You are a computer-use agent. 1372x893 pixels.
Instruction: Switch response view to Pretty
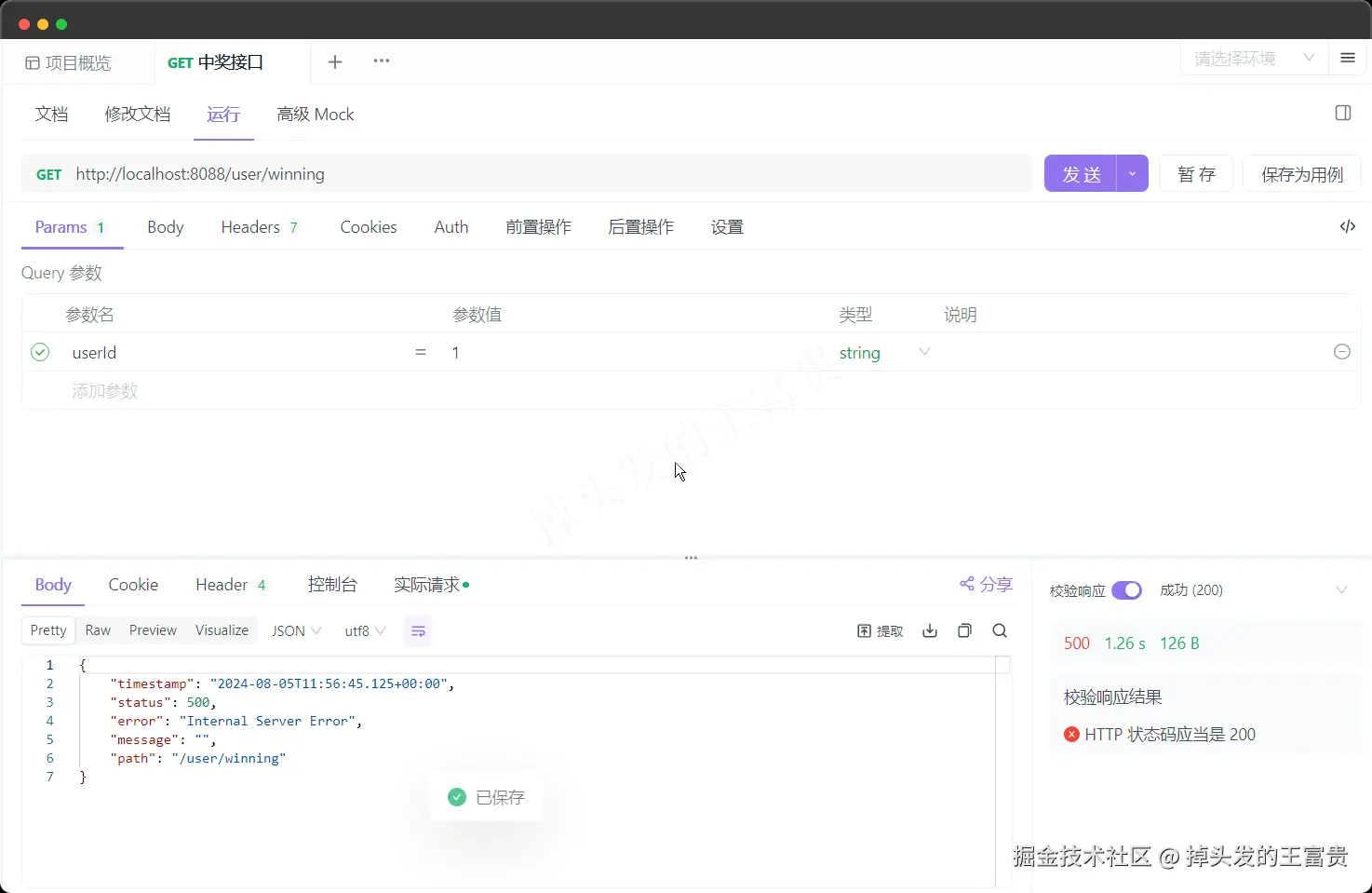[48, 630]
